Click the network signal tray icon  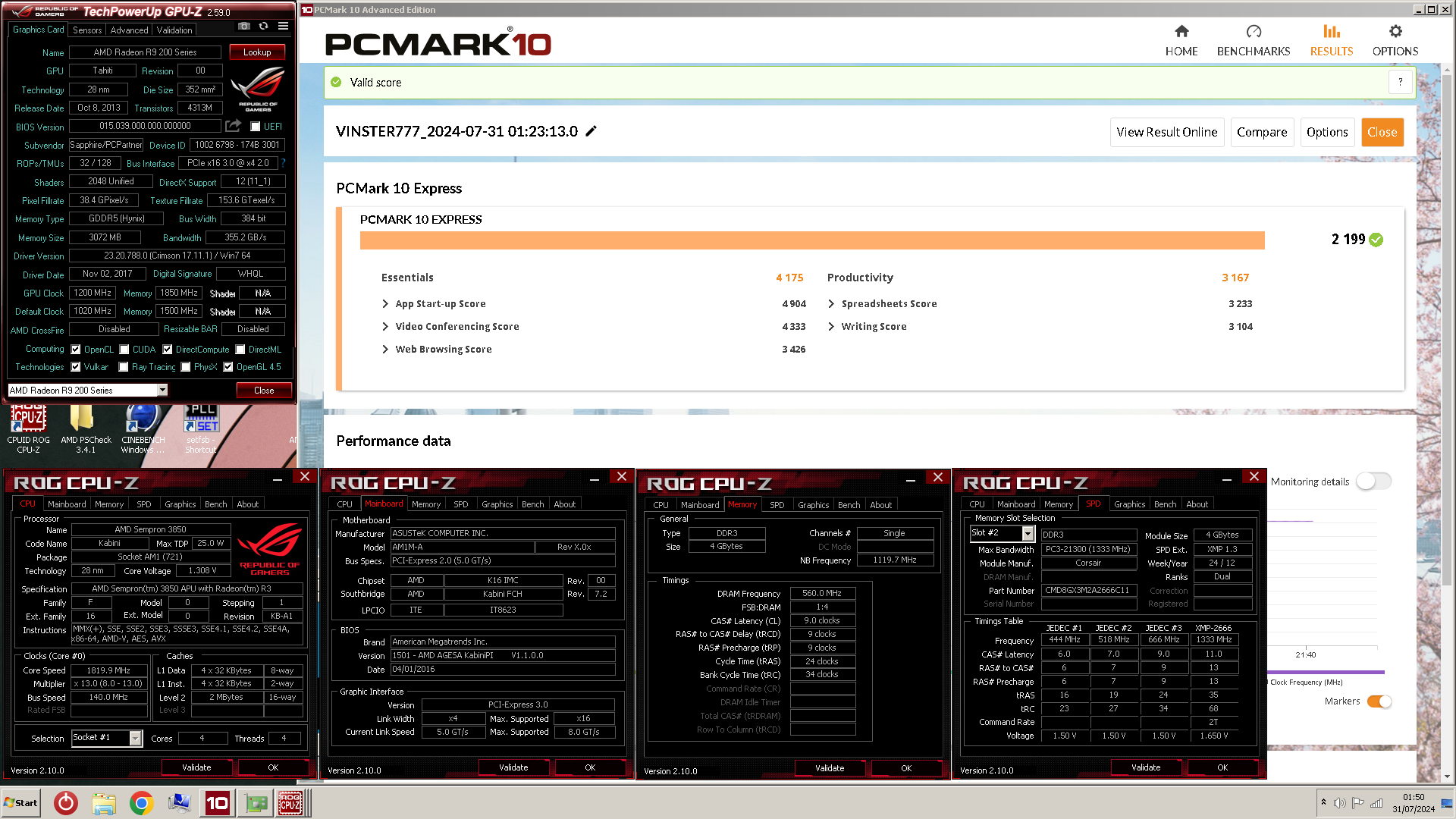coord(1376,803)
